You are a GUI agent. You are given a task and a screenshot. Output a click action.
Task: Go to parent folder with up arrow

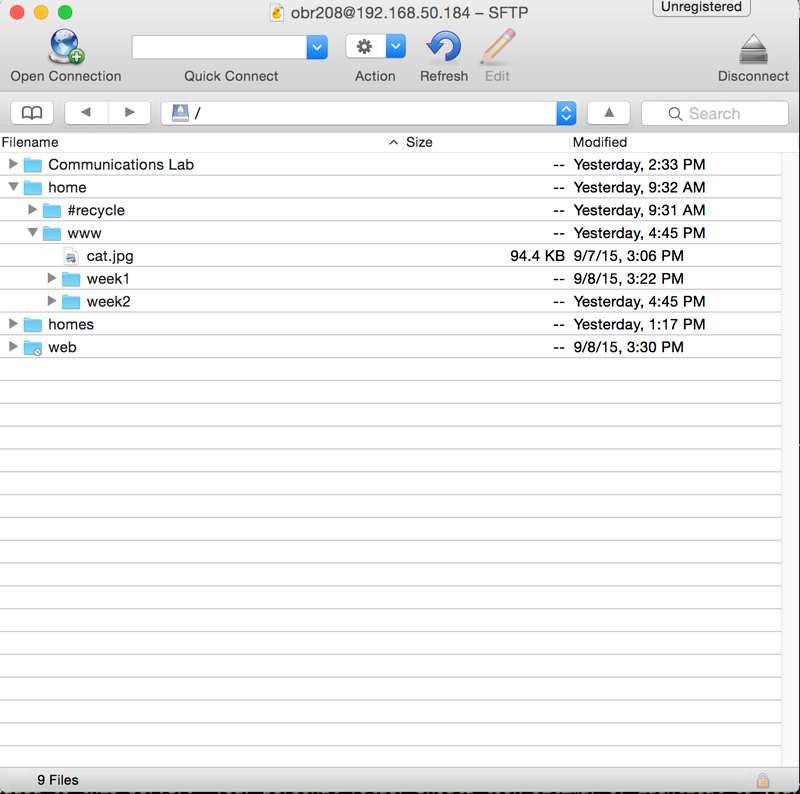(609, 113)
